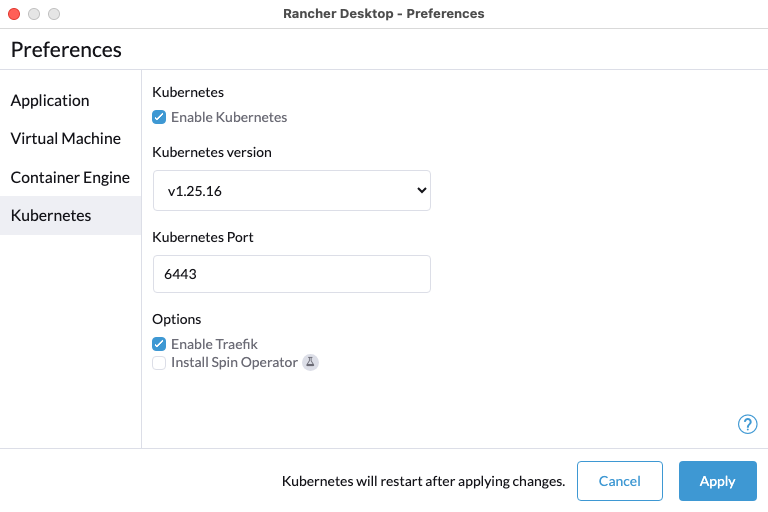Screen dimensions: 768x512
Task: Tick the Install Spin Operator checkbox
Action: click(x=159, y=363)
